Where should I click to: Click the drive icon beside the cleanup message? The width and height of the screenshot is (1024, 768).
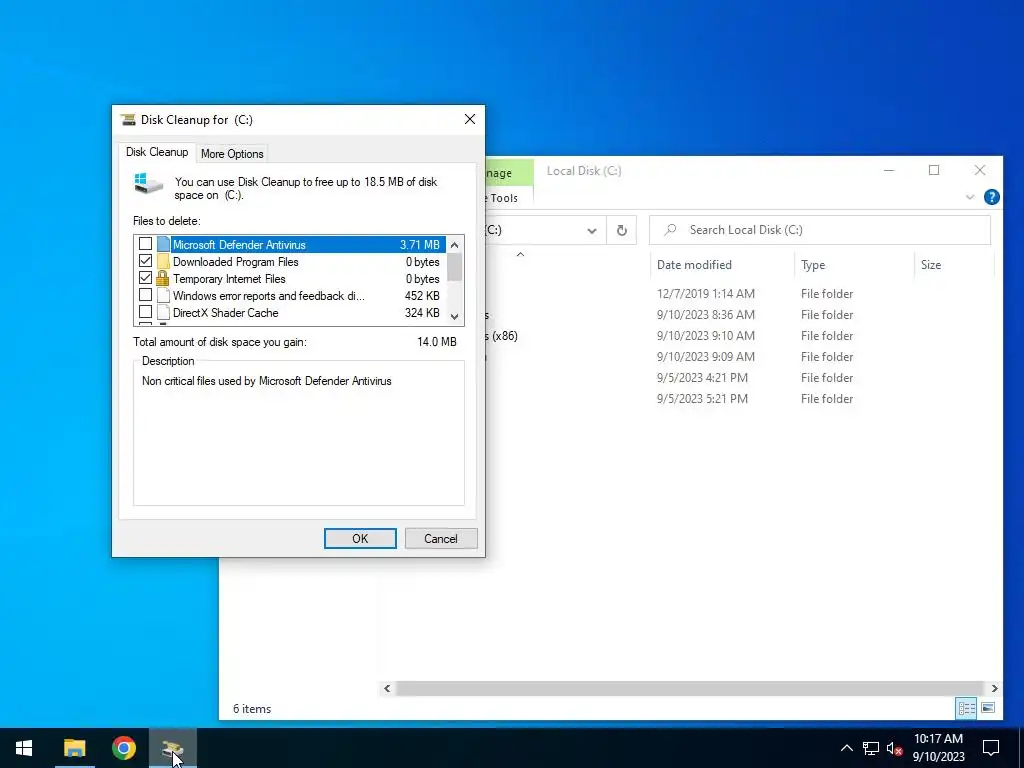point(148,184)
